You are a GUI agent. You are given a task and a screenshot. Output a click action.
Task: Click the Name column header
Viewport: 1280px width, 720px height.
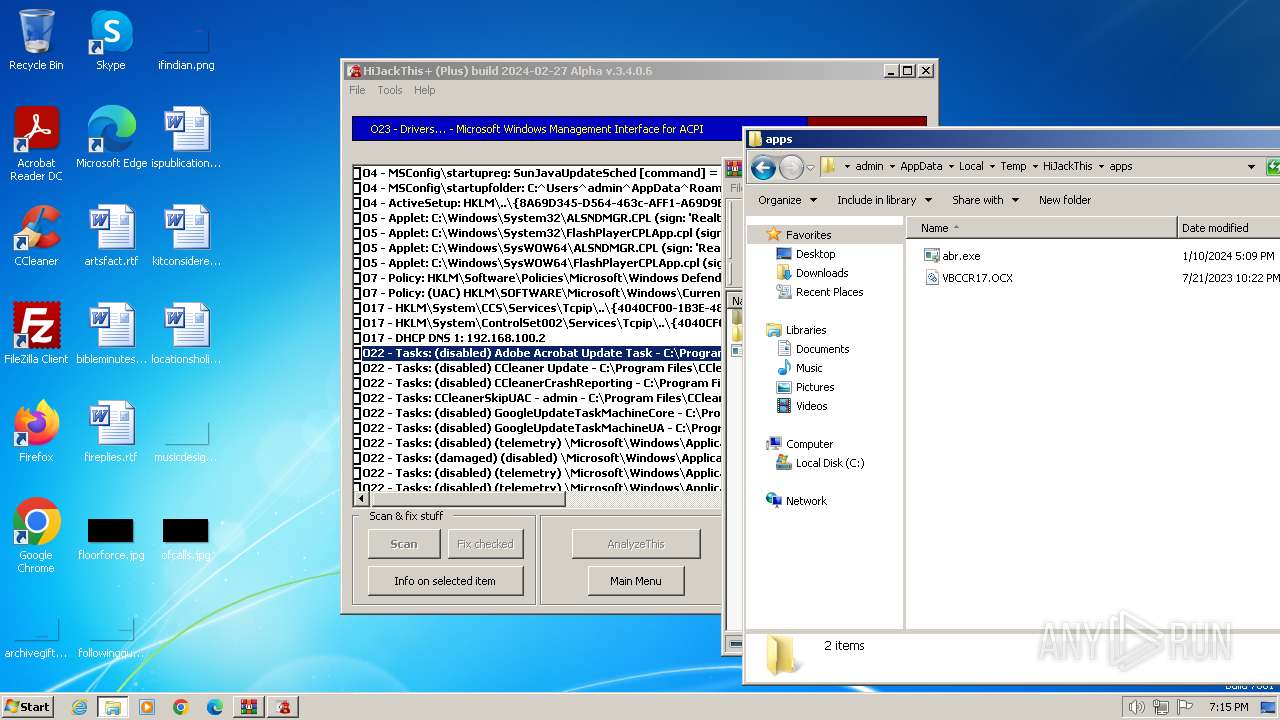pyautogui.click(x=1042, y=228)
